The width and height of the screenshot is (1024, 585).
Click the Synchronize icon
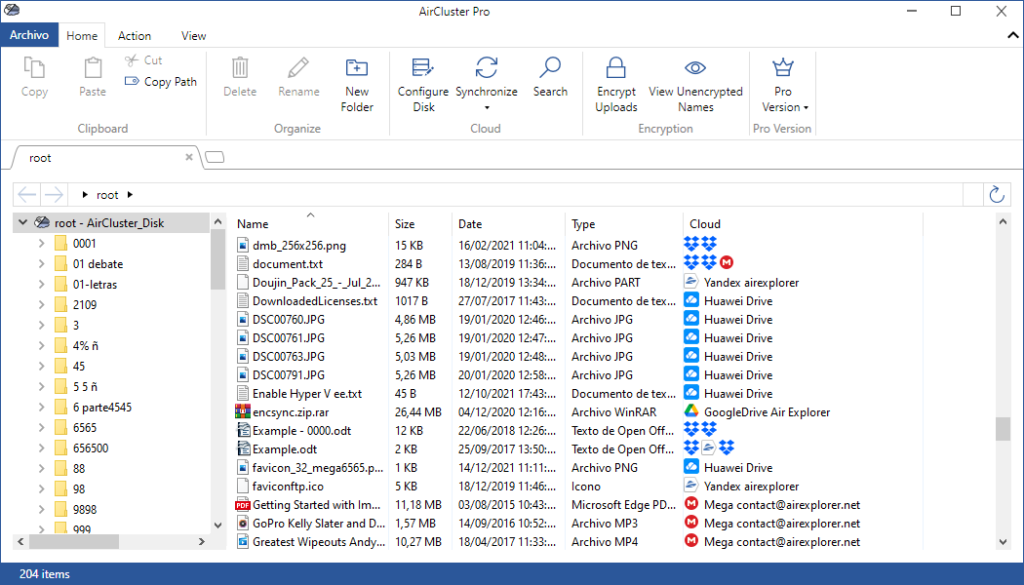487,67
